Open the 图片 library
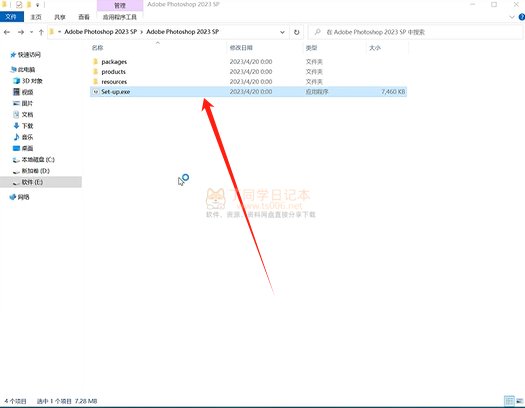 point(27,103)
